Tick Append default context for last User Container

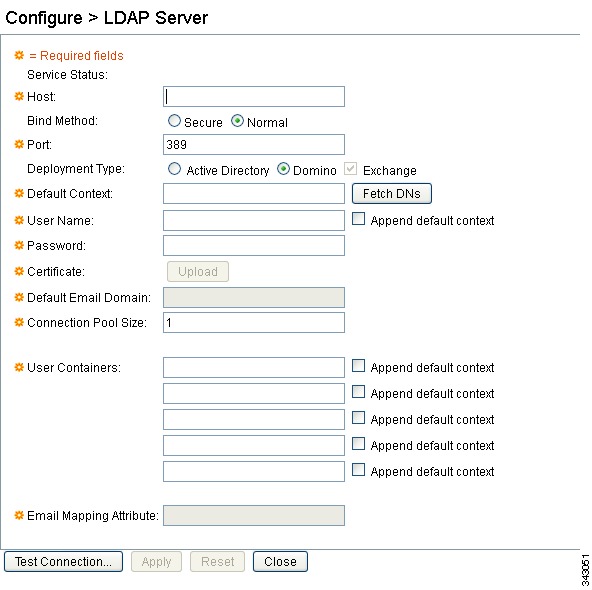(x=358, y=470)
